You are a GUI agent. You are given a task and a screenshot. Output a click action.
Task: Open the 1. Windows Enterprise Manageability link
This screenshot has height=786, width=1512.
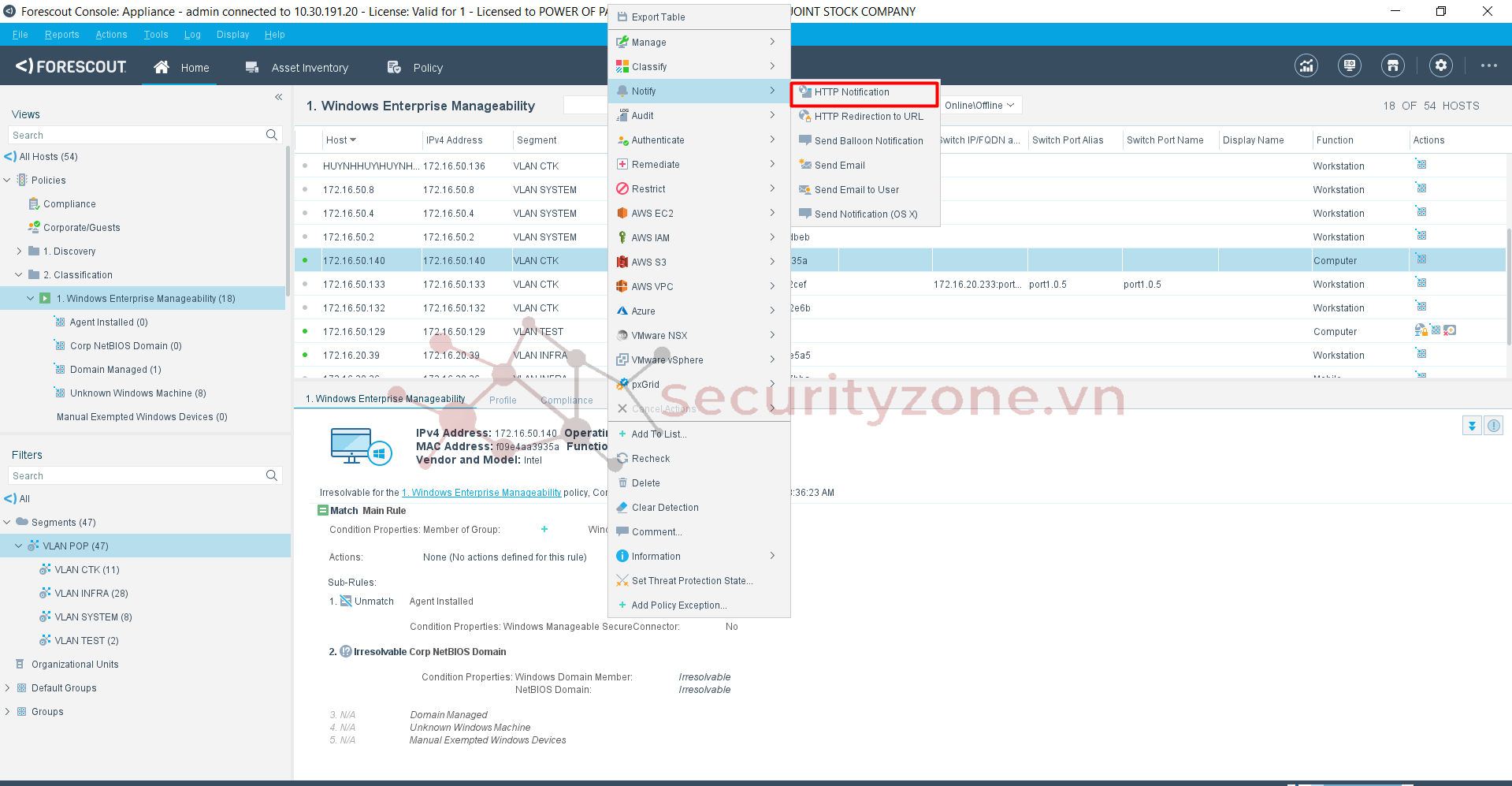pos(481,493)
